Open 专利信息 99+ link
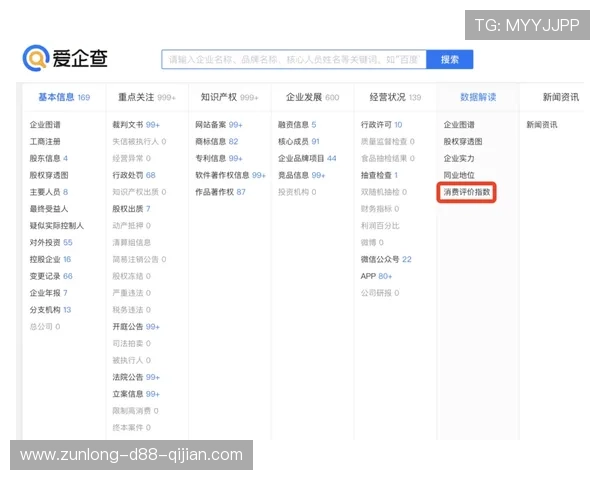The height and width of the screenshot is (480, 600). [218, 158]
